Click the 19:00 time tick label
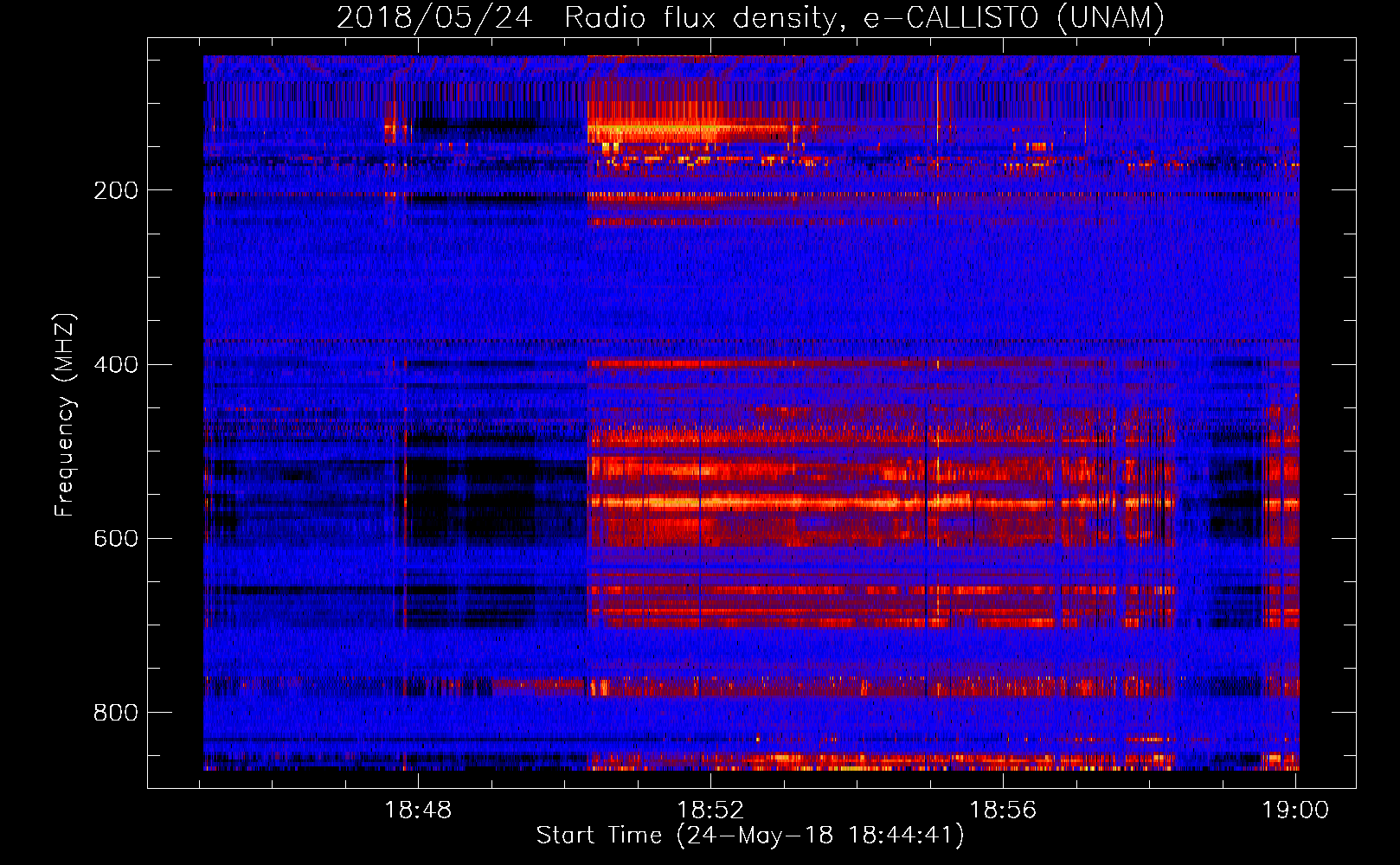The width and height of the screenshot is (1400, 865). click(1295, 811)
